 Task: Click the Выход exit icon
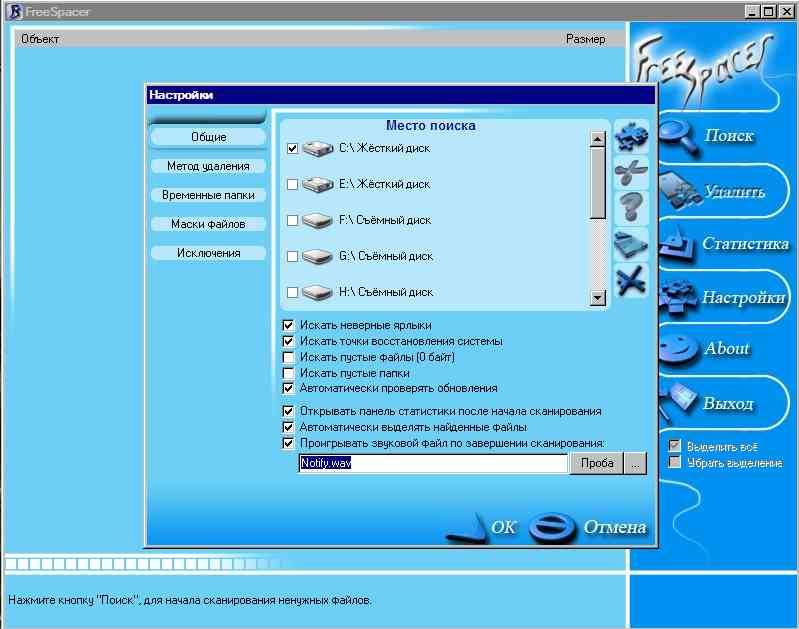coord(675,402)
